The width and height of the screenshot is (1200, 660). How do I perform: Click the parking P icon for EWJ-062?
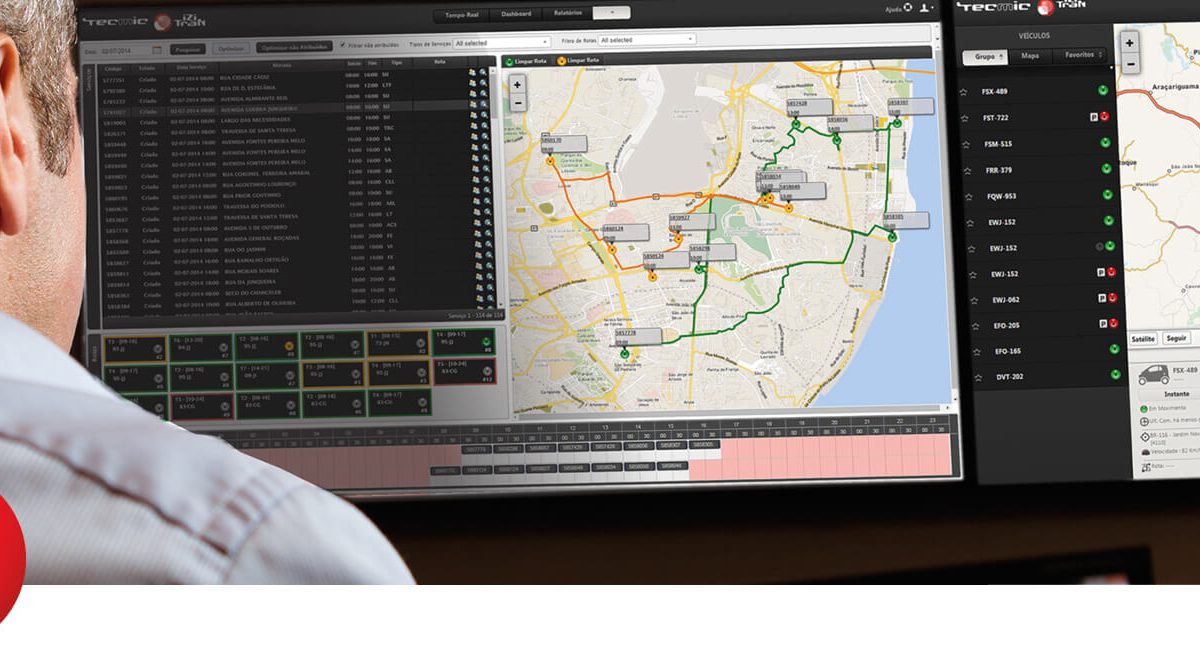point(1102,298)
